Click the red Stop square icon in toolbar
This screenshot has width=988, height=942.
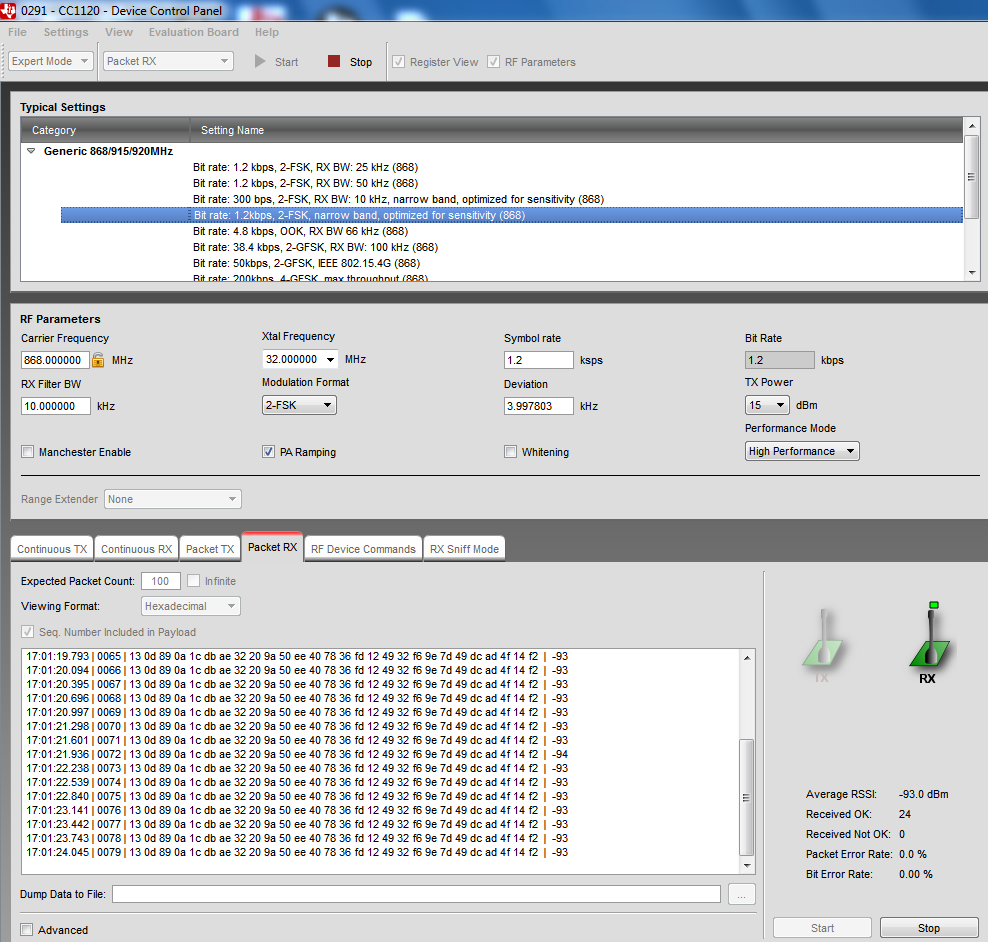(x=334, y=61)
